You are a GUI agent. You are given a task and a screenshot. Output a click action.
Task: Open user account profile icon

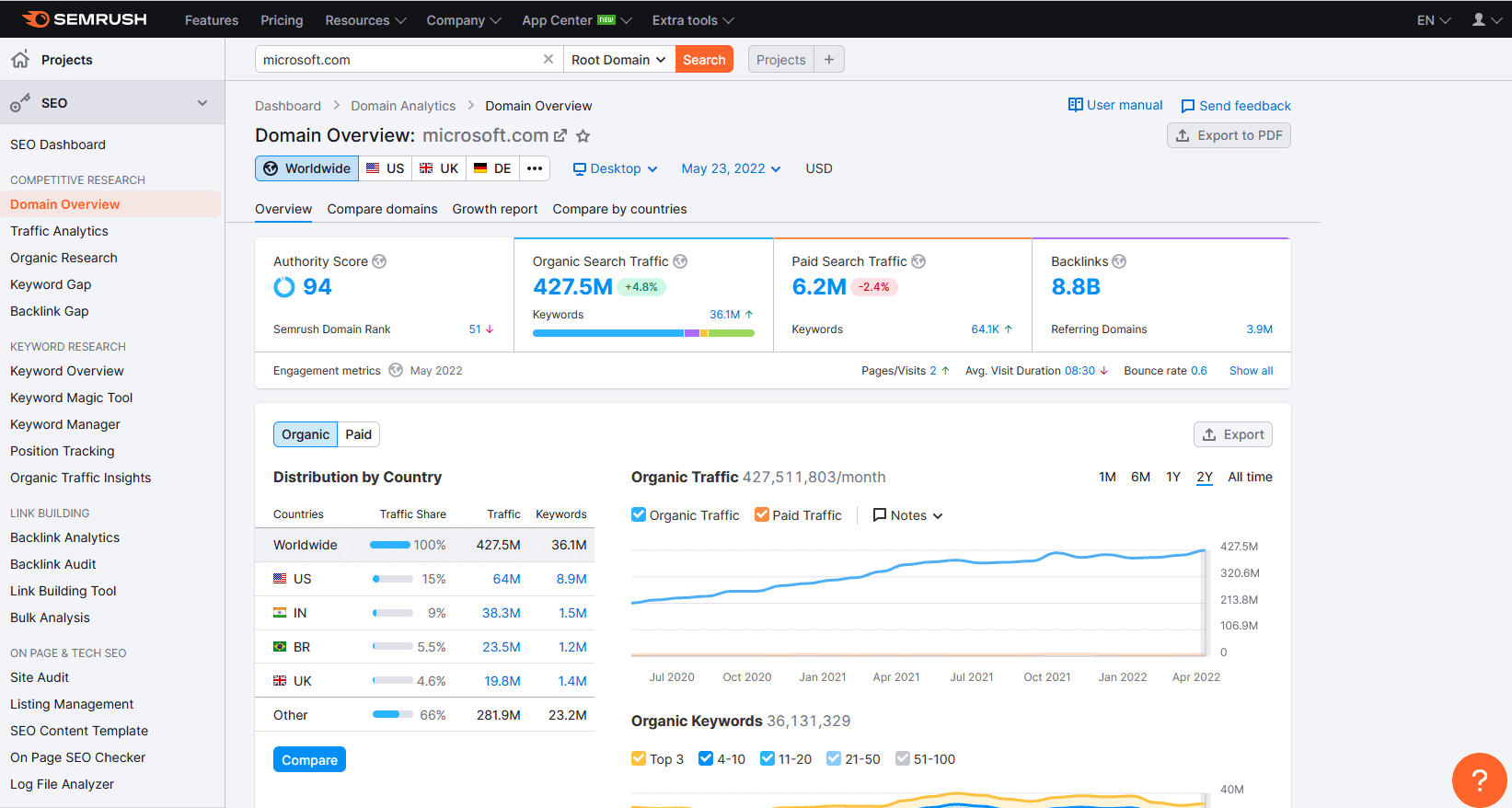click(x=1479, y=19)
